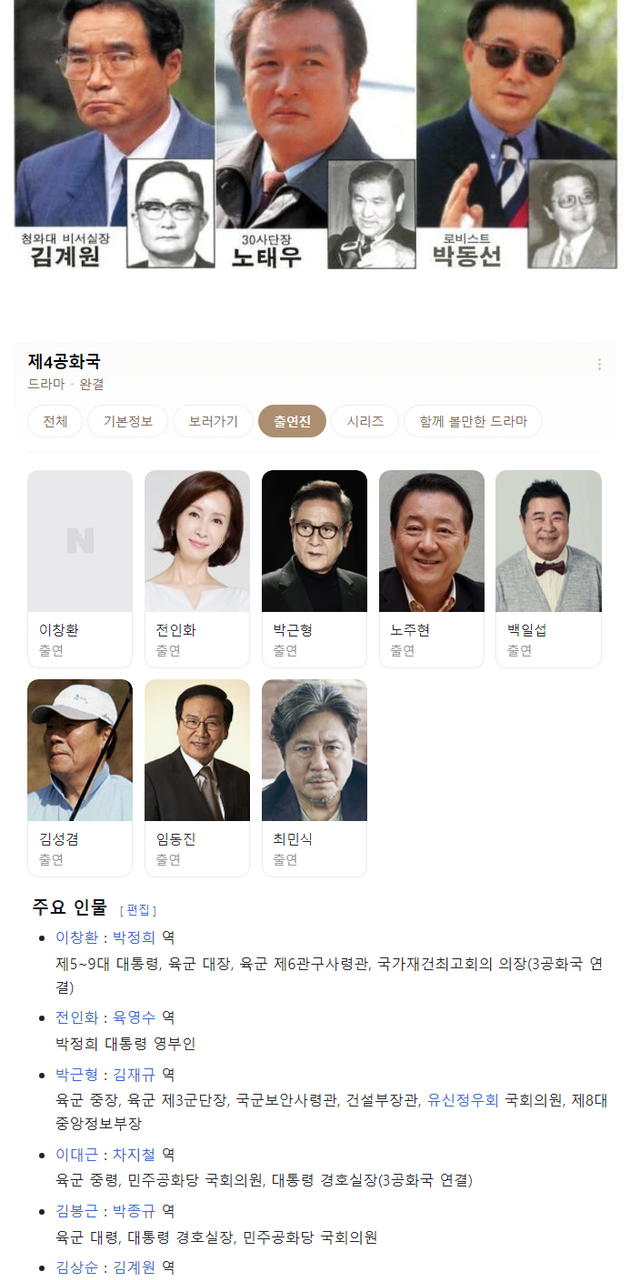Select 임동진 cast photo
Screen dimensions: 640x1280
coord(197,750)
